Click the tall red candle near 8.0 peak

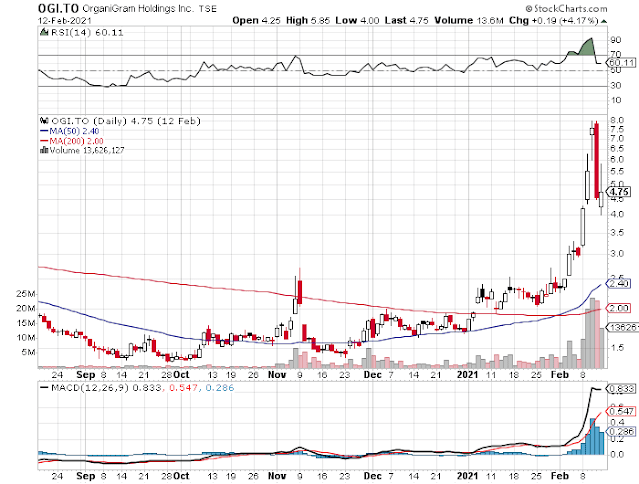click(597, 161)
